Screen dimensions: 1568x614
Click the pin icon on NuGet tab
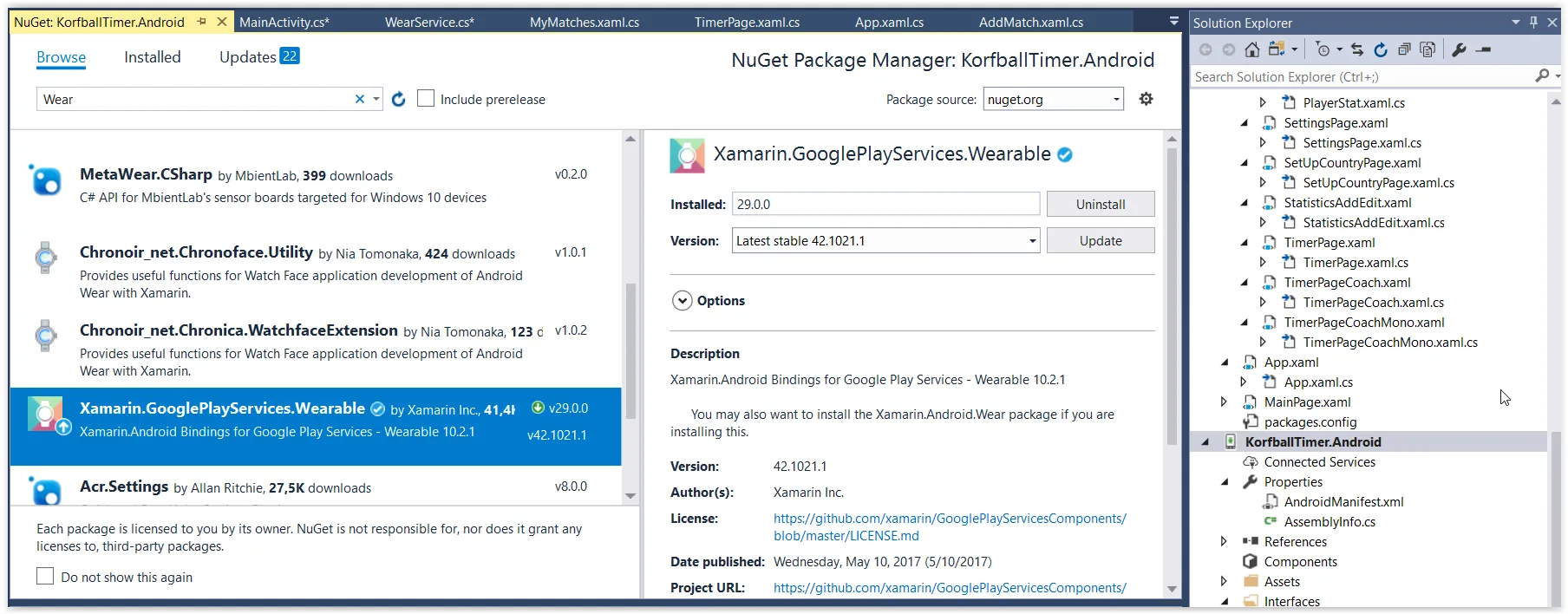202,22
